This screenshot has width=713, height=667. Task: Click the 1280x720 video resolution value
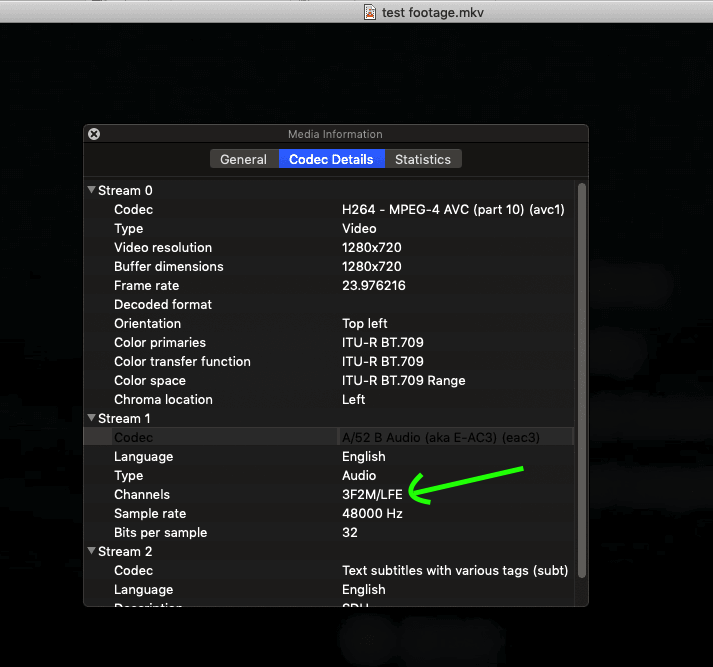pos(372,247)
